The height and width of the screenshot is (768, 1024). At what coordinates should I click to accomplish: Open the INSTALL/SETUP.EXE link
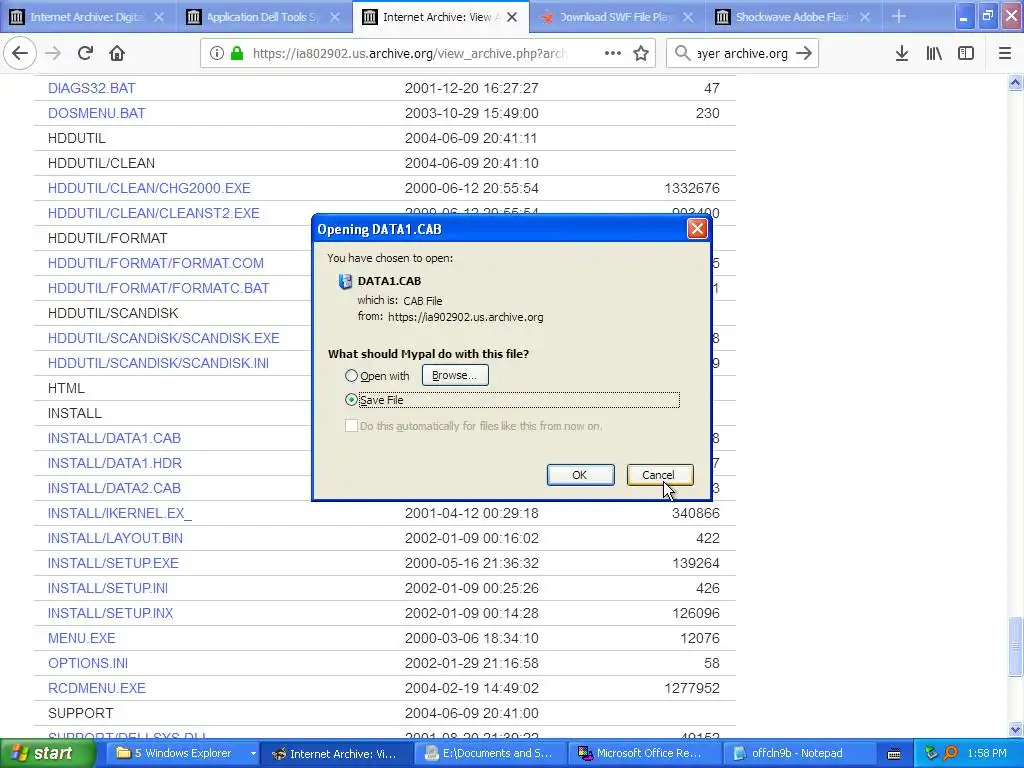click(x=113, y=563)
